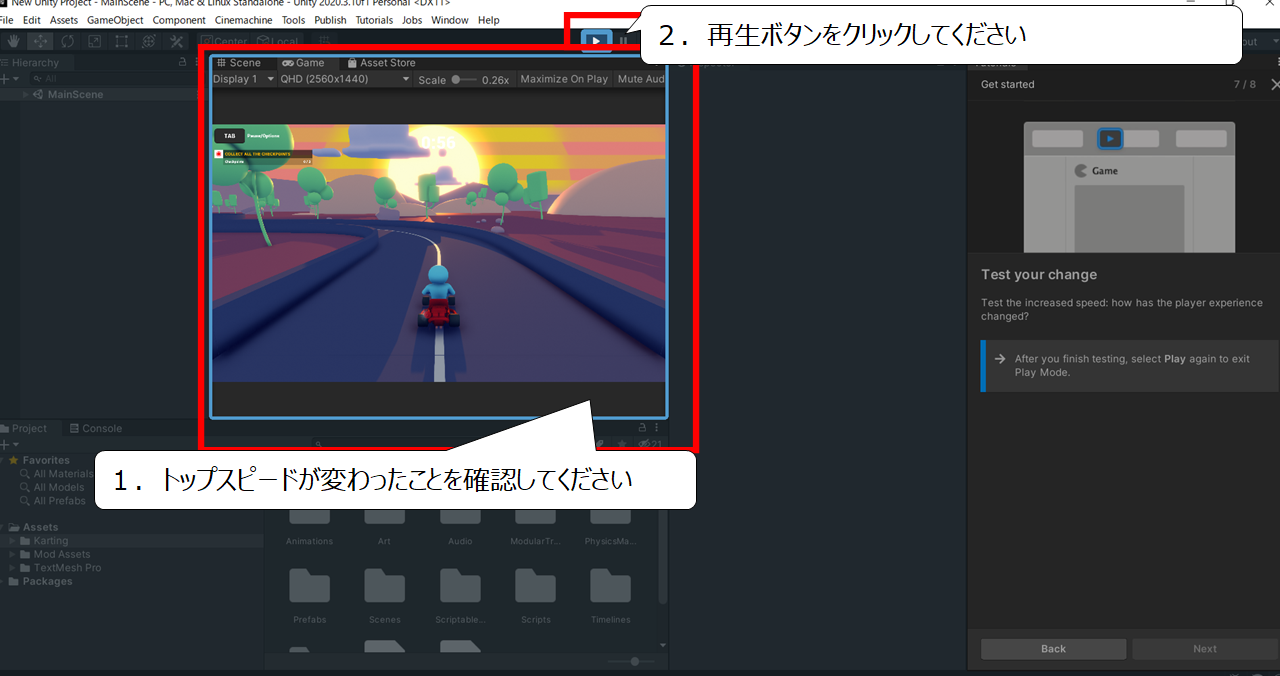Screen dimensions: 1280x676
Task: Toggle the Local handle rotation button
Action: (277, 41)
